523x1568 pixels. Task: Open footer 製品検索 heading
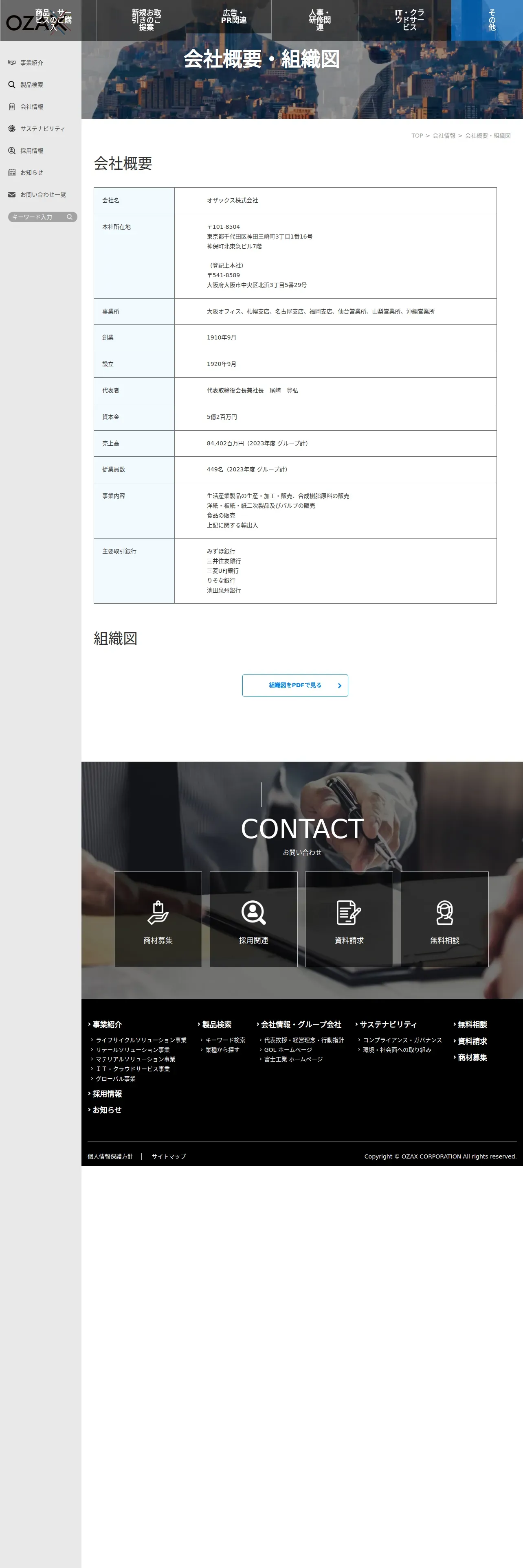pos(217,1025)
